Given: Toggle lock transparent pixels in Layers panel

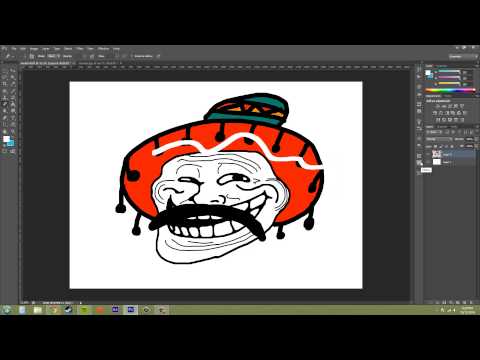Looking at the screenshot, I should click(435, 146).
